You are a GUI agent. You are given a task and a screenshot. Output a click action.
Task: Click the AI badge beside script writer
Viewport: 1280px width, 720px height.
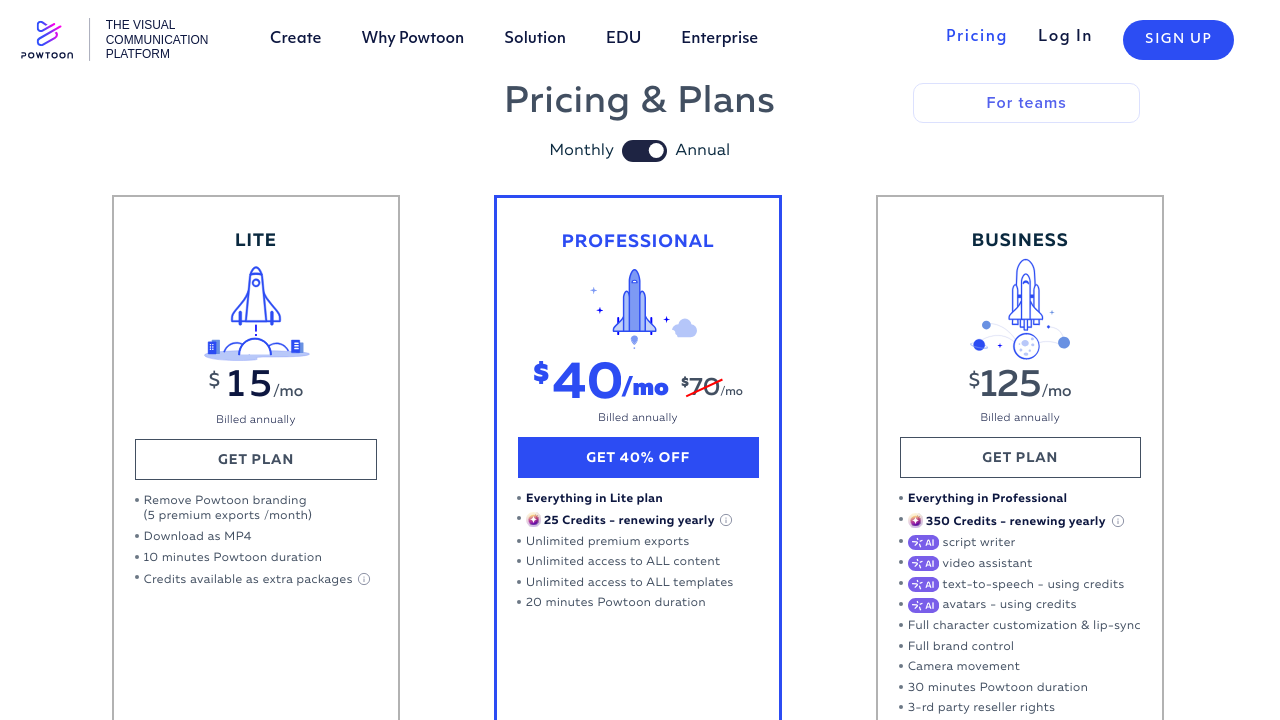point(923,542)
